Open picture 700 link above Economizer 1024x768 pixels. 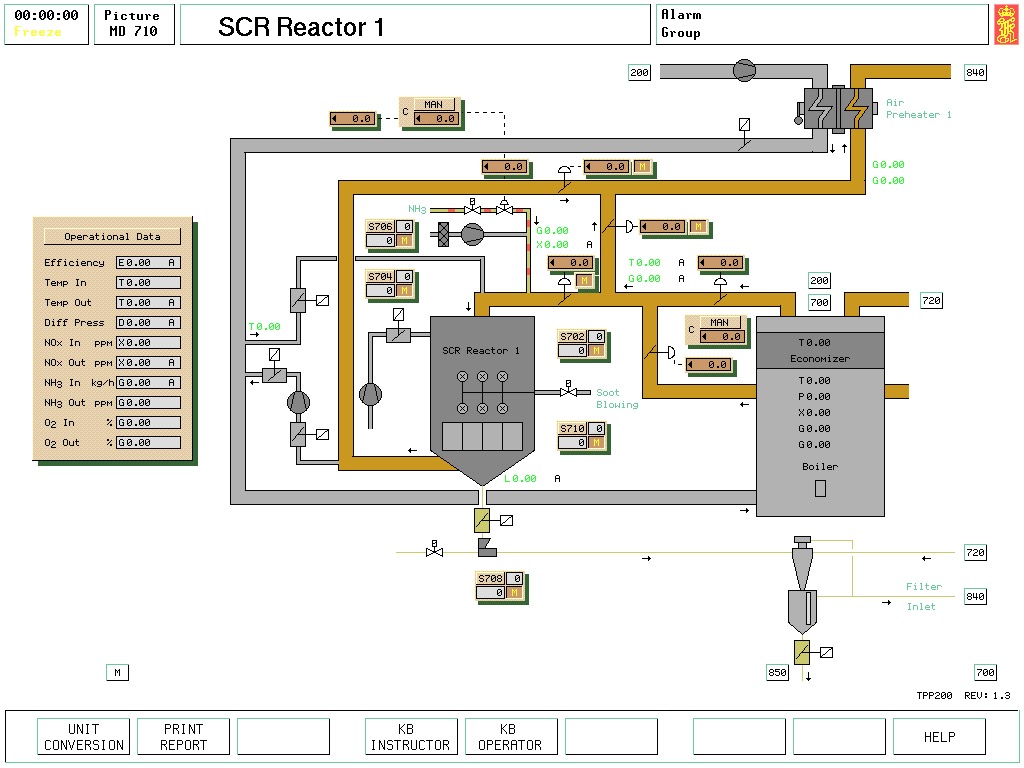pos(820,302)
